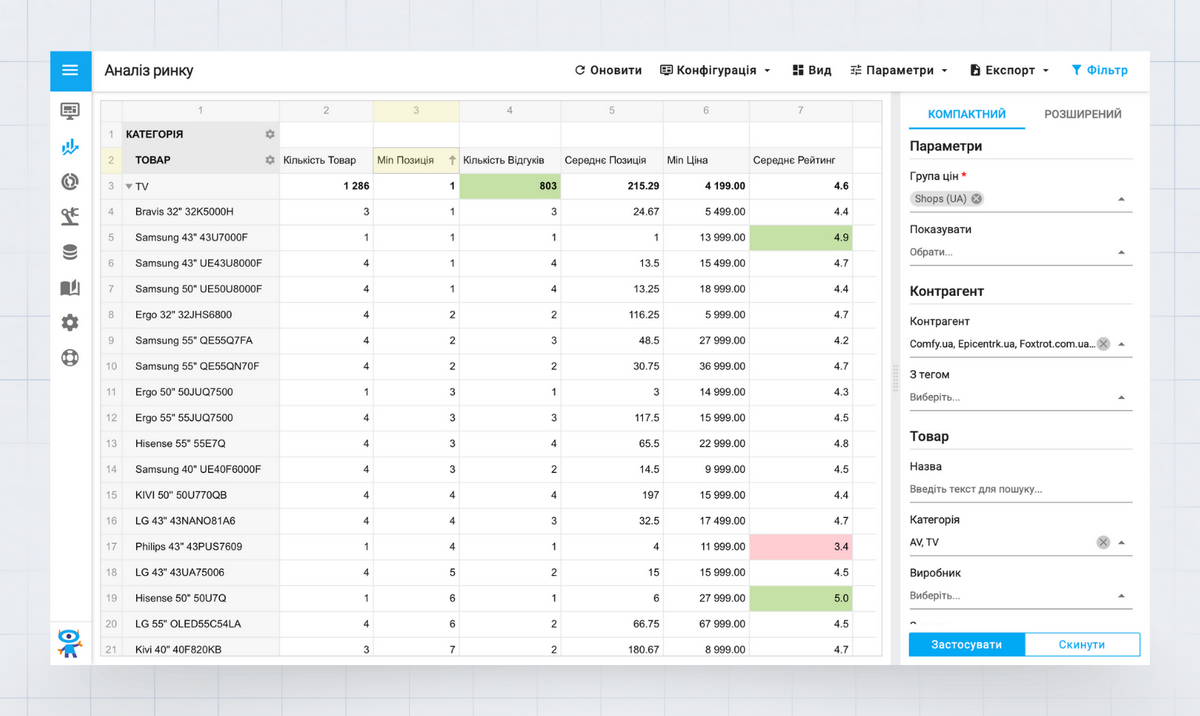Clear the selected Контрагент values

pyautogui.click(x=1103, y=344)
